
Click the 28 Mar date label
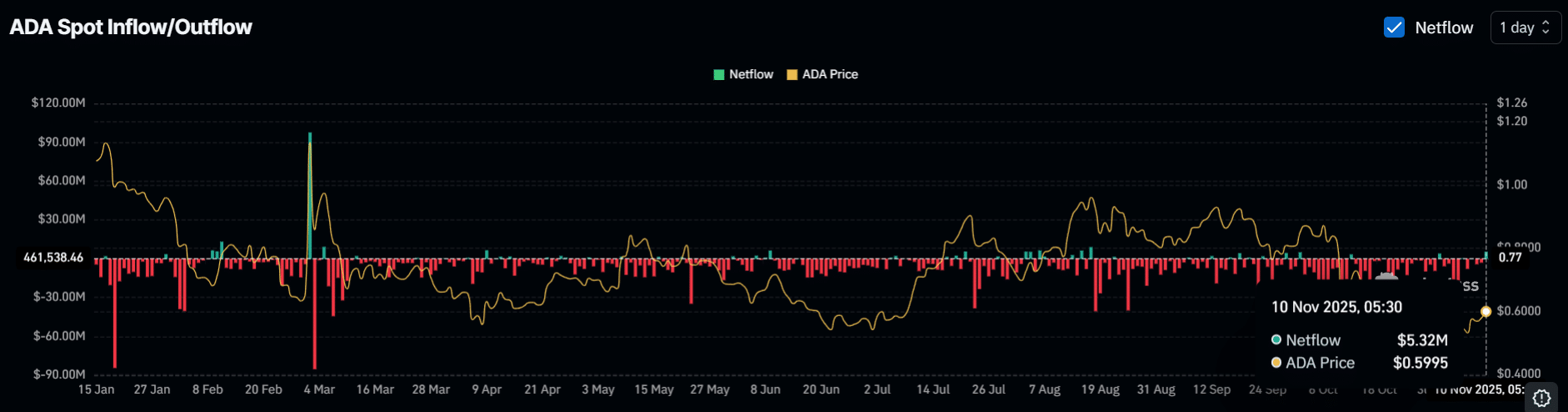pos(431,389)
